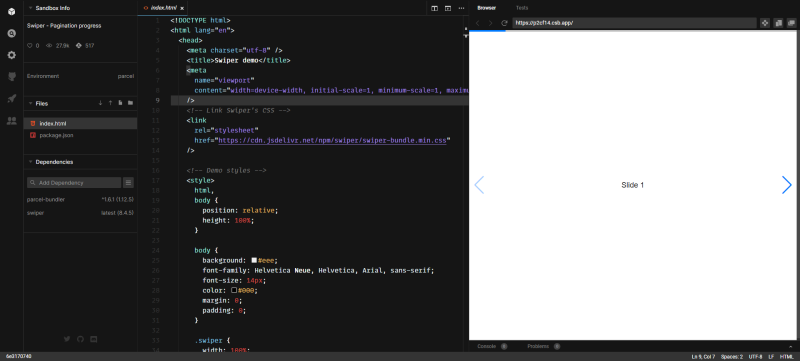Click the pagination progress bar in preview
800x361 pixels.
click(633, 31)
